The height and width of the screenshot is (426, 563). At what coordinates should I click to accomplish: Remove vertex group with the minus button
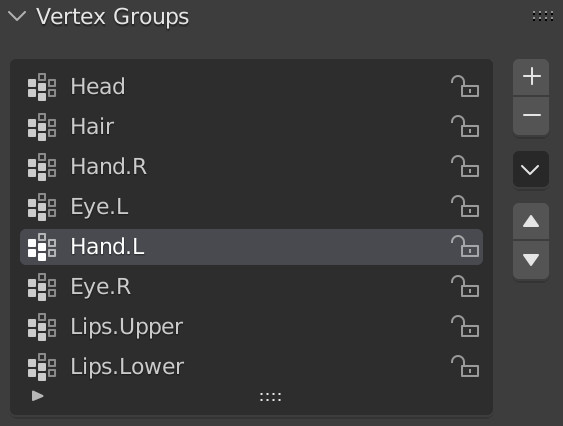531,115
